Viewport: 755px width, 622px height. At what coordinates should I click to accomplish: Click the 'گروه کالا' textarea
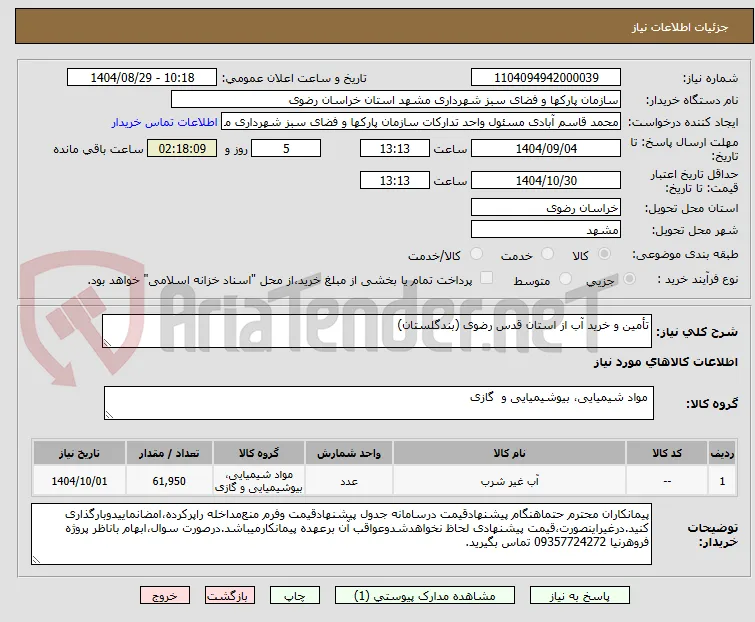[378, 403]
